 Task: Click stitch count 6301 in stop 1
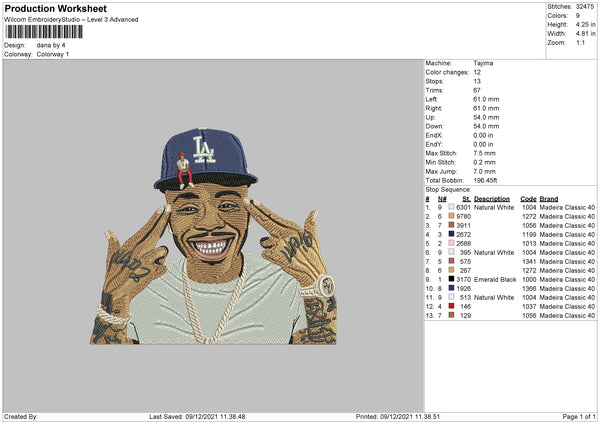pos(463,207)
